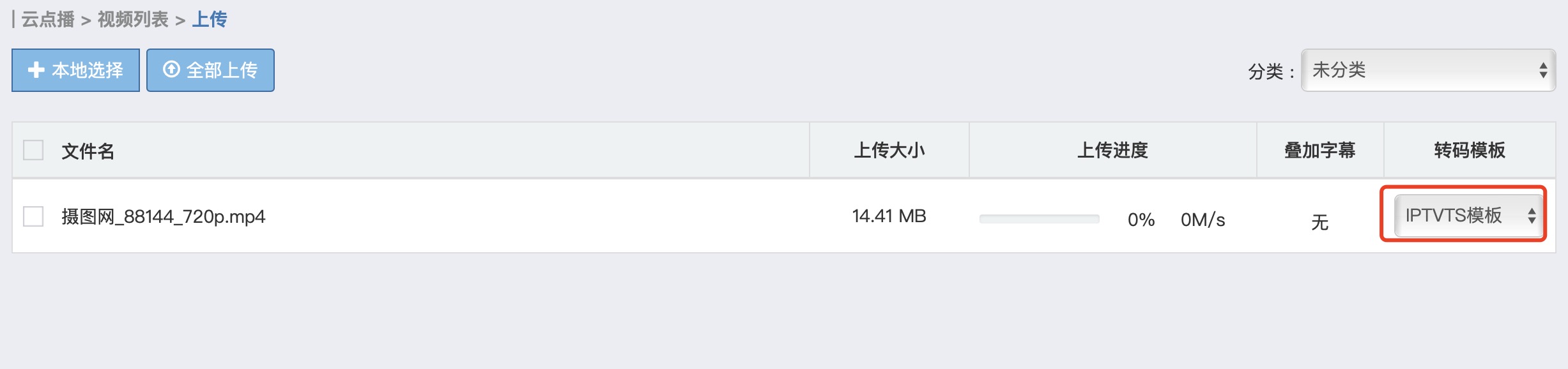Open the IPTVTS模板 transcoding template dropdown
Screen dimensions: 1568x369
1468,216
